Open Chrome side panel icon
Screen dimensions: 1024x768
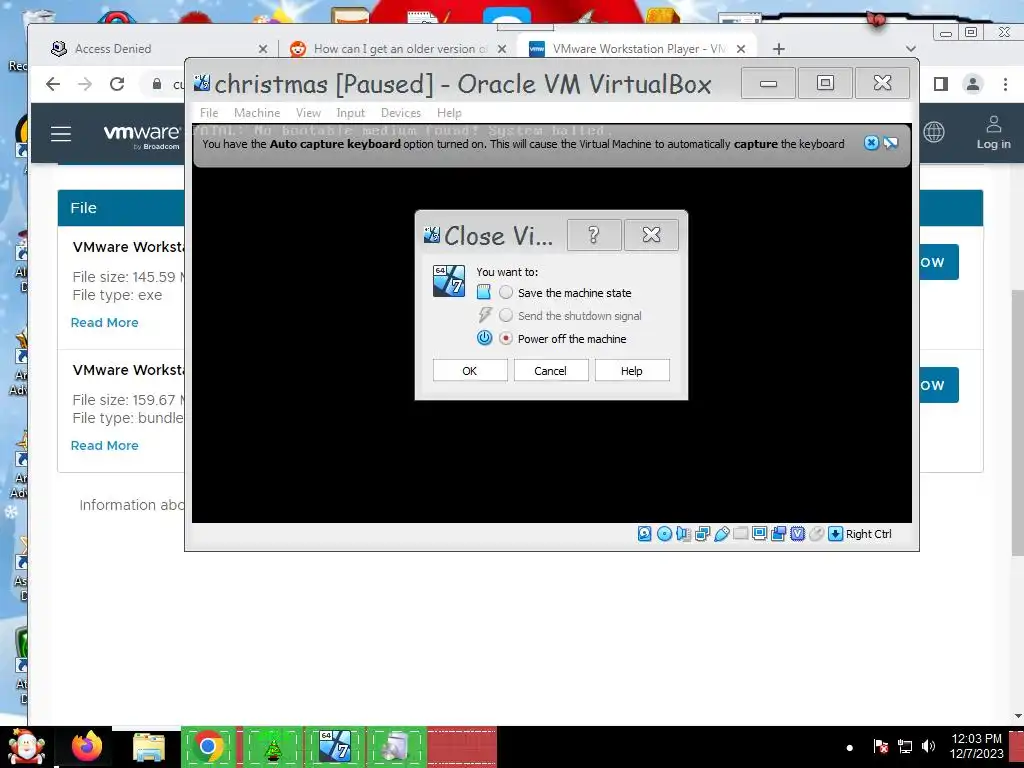pos(941,84)
